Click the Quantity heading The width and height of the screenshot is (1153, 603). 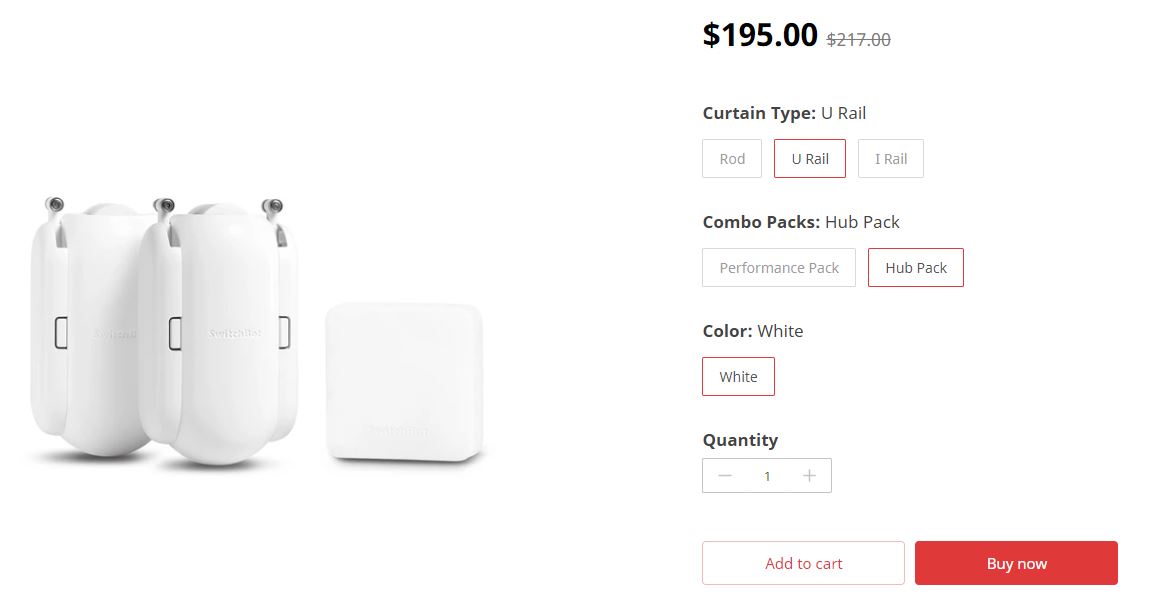point(740,440)
